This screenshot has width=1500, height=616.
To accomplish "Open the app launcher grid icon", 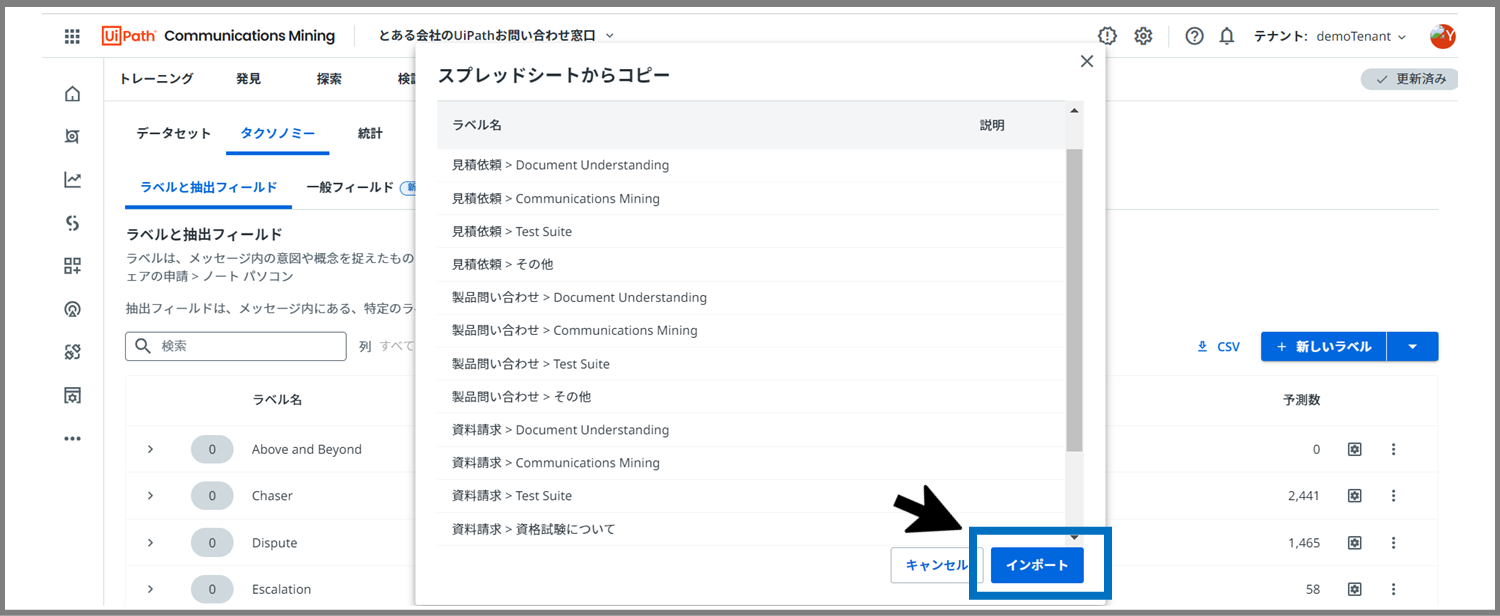I will coord(72,36).
